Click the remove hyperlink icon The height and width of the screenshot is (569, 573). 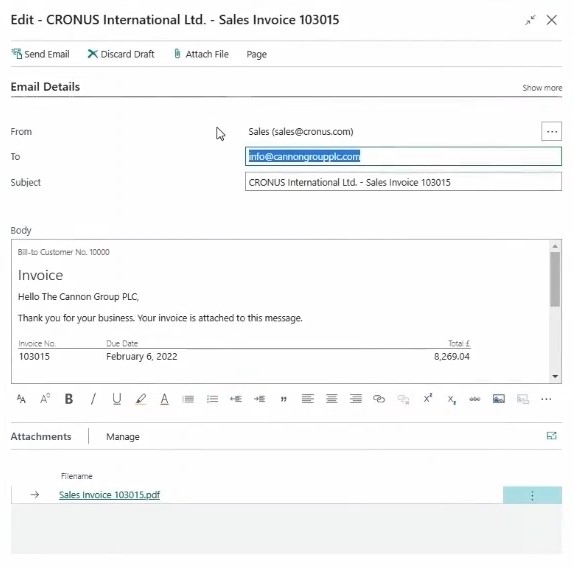click(403, 399)
